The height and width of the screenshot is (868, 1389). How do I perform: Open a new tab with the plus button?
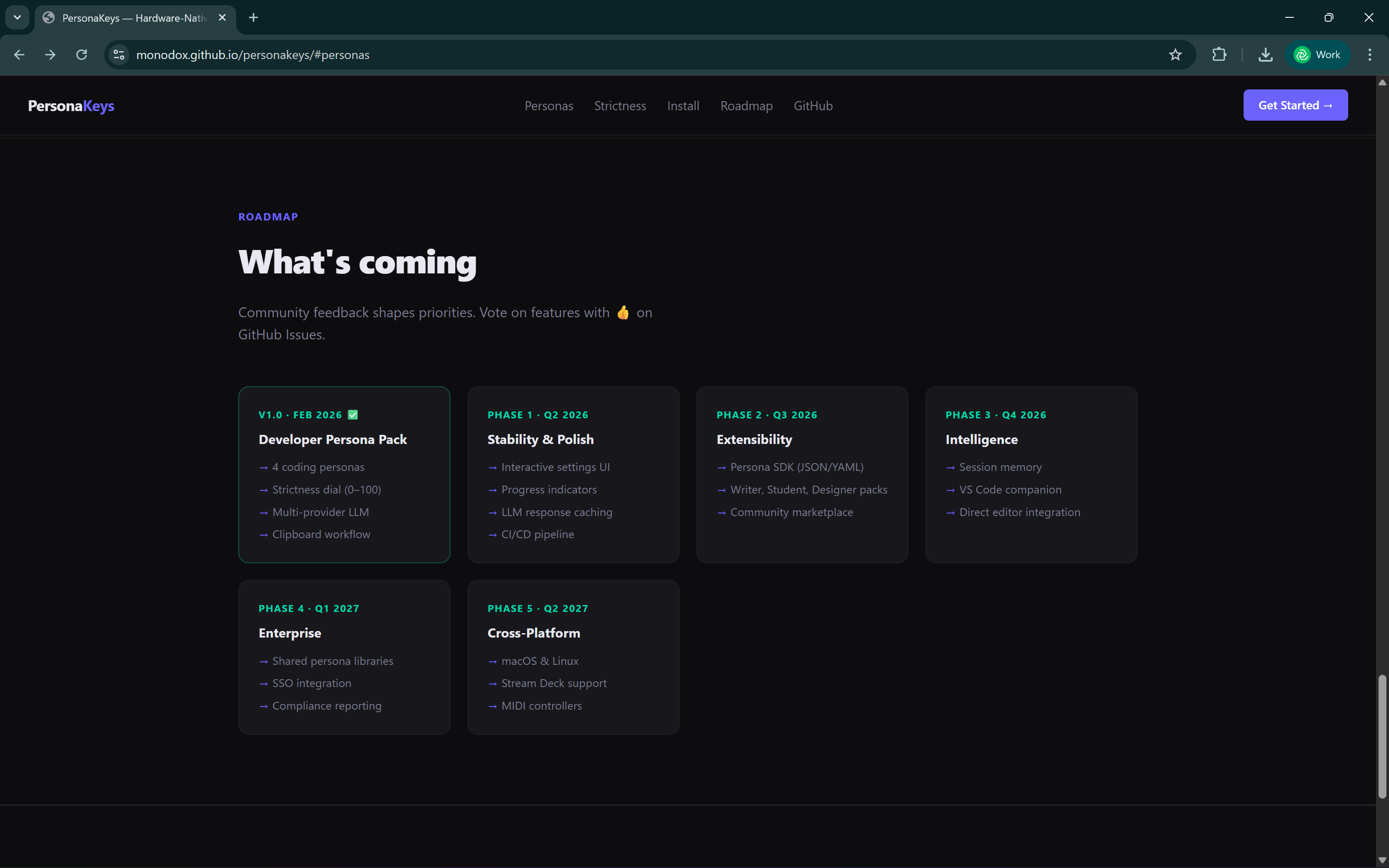tap(253, 17)
